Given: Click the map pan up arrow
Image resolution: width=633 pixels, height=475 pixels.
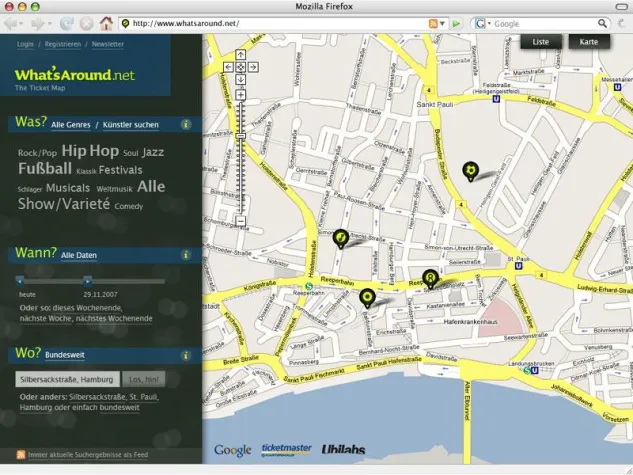Looking at the screenshot, I should pos(241,55).
